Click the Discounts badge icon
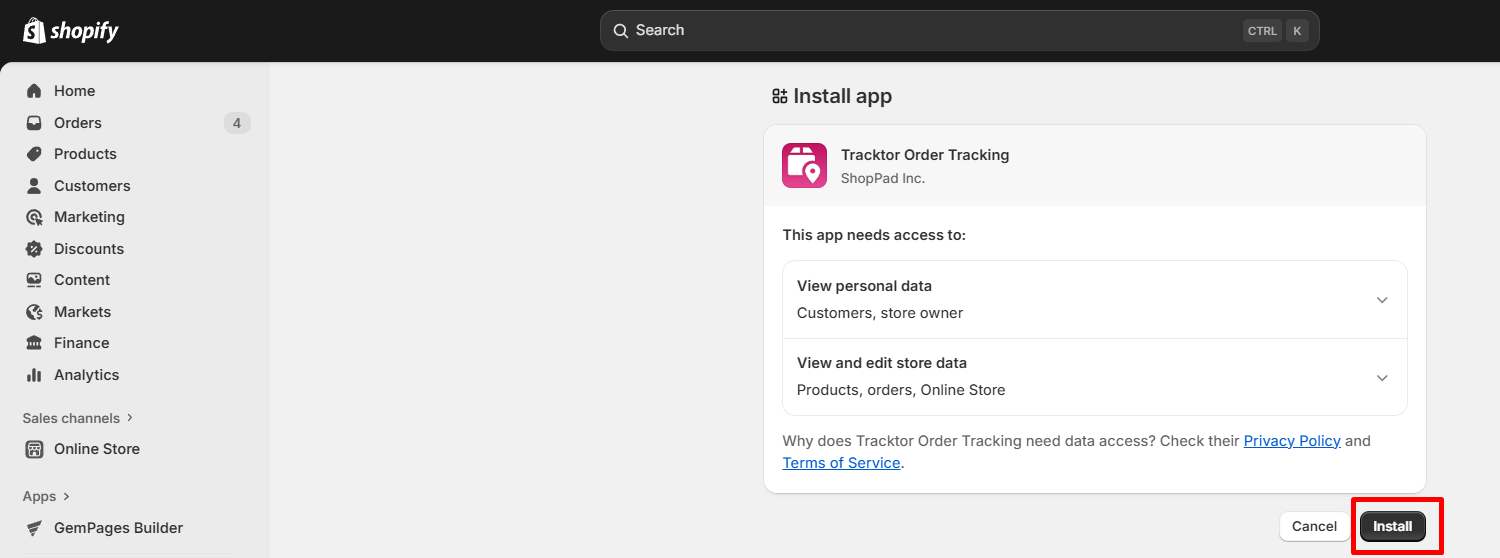The width and height of the screenshot is (1500, 558). click(34, 249)
